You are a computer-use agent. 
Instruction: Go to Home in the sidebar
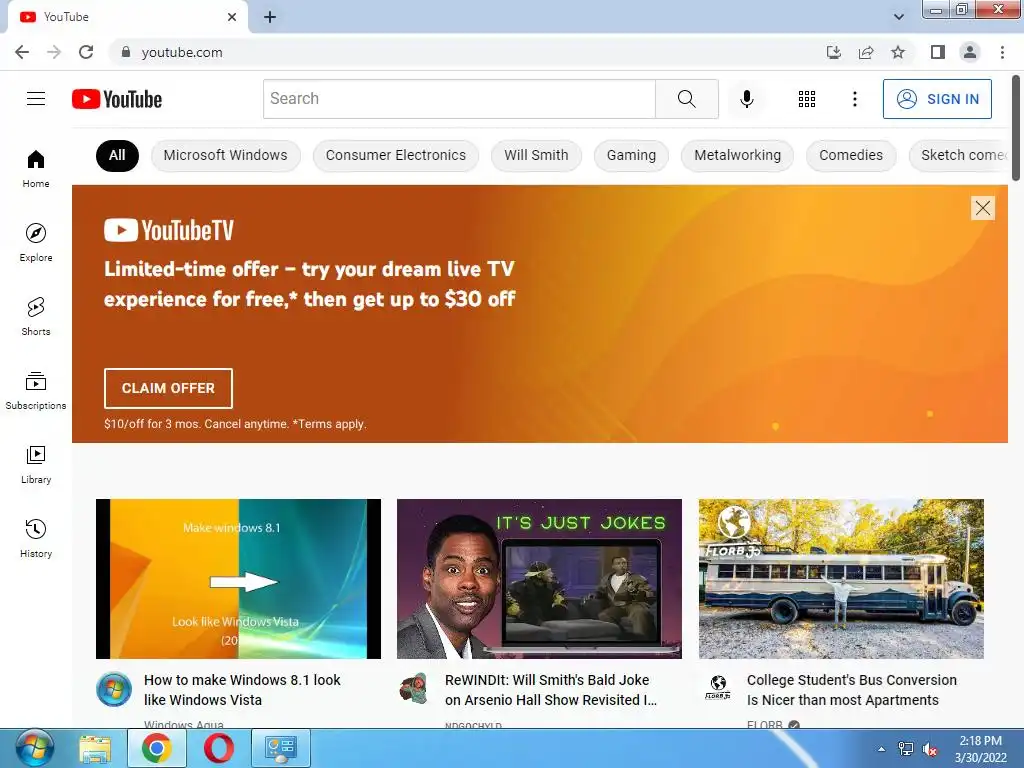click(x=36, y=169)
